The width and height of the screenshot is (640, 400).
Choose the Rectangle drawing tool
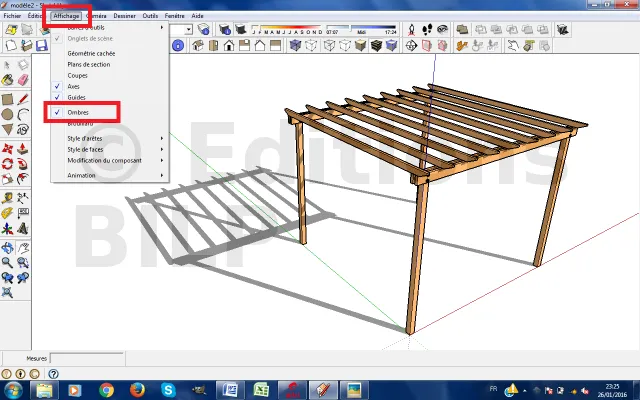click(8, 100)
